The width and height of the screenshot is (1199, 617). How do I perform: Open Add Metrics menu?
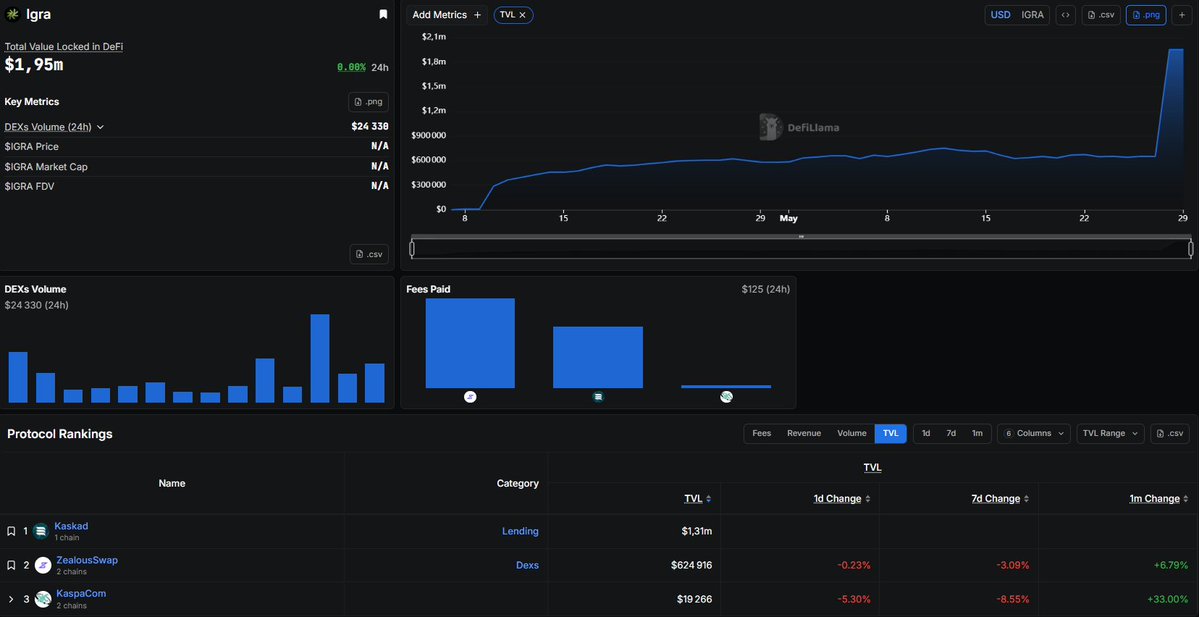pyautogui.click(x=447, y=15)
